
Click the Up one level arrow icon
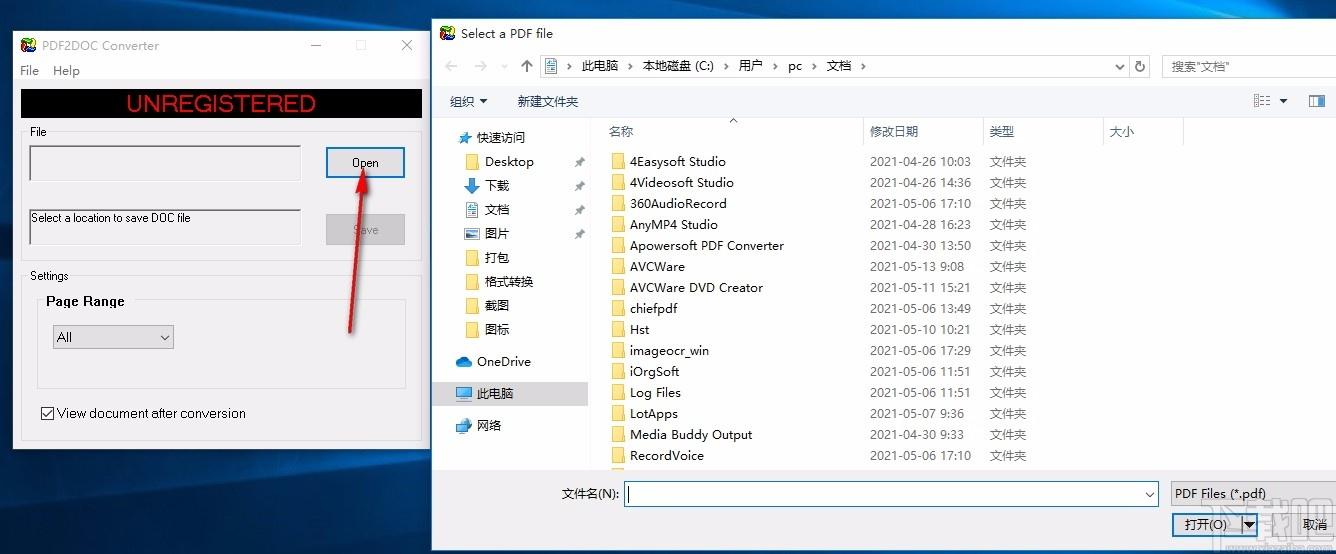tap(527, 66)
